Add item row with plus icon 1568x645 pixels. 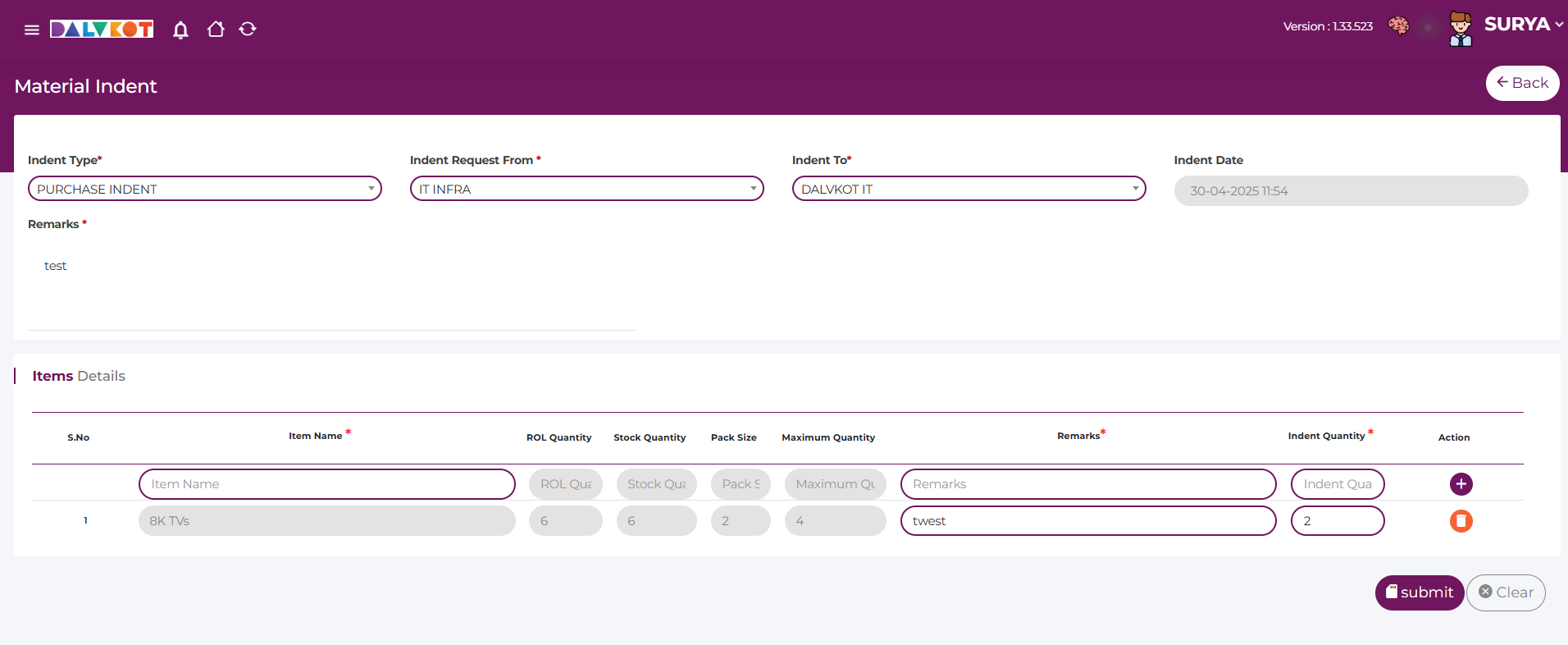coord(1461,484)
